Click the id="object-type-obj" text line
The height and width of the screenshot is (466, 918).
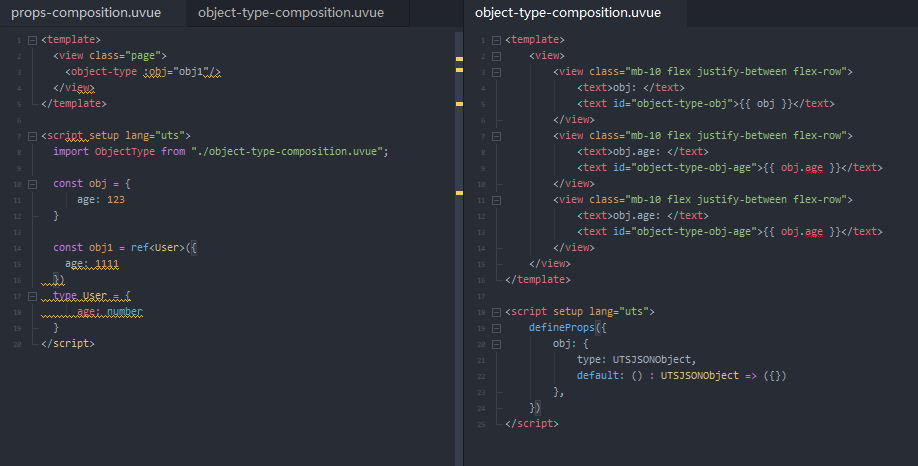(705, 104)
